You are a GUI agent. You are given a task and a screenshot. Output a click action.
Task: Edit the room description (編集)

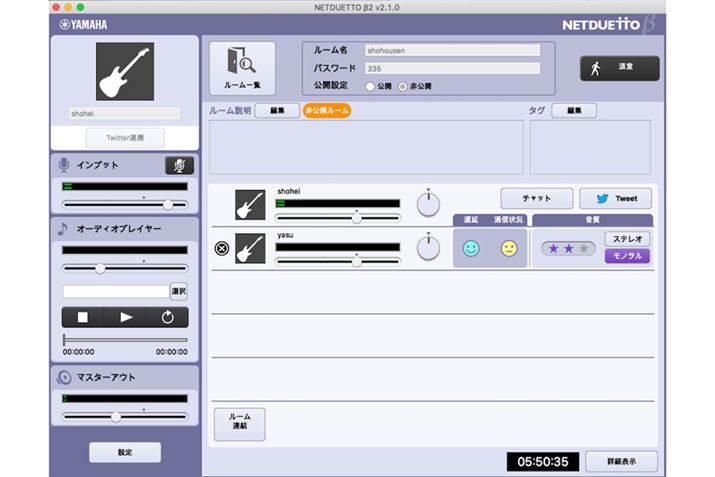[x=277, y=110]
